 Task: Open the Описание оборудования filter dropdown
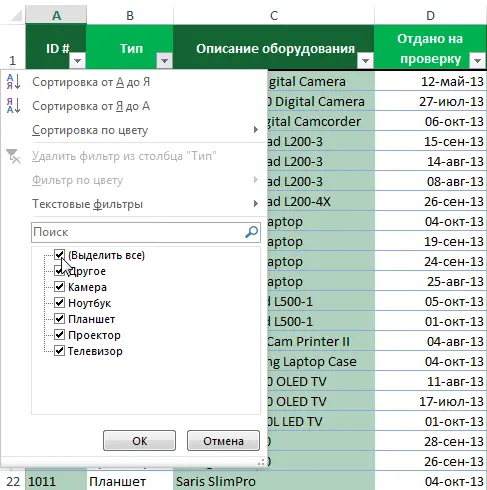365,61
